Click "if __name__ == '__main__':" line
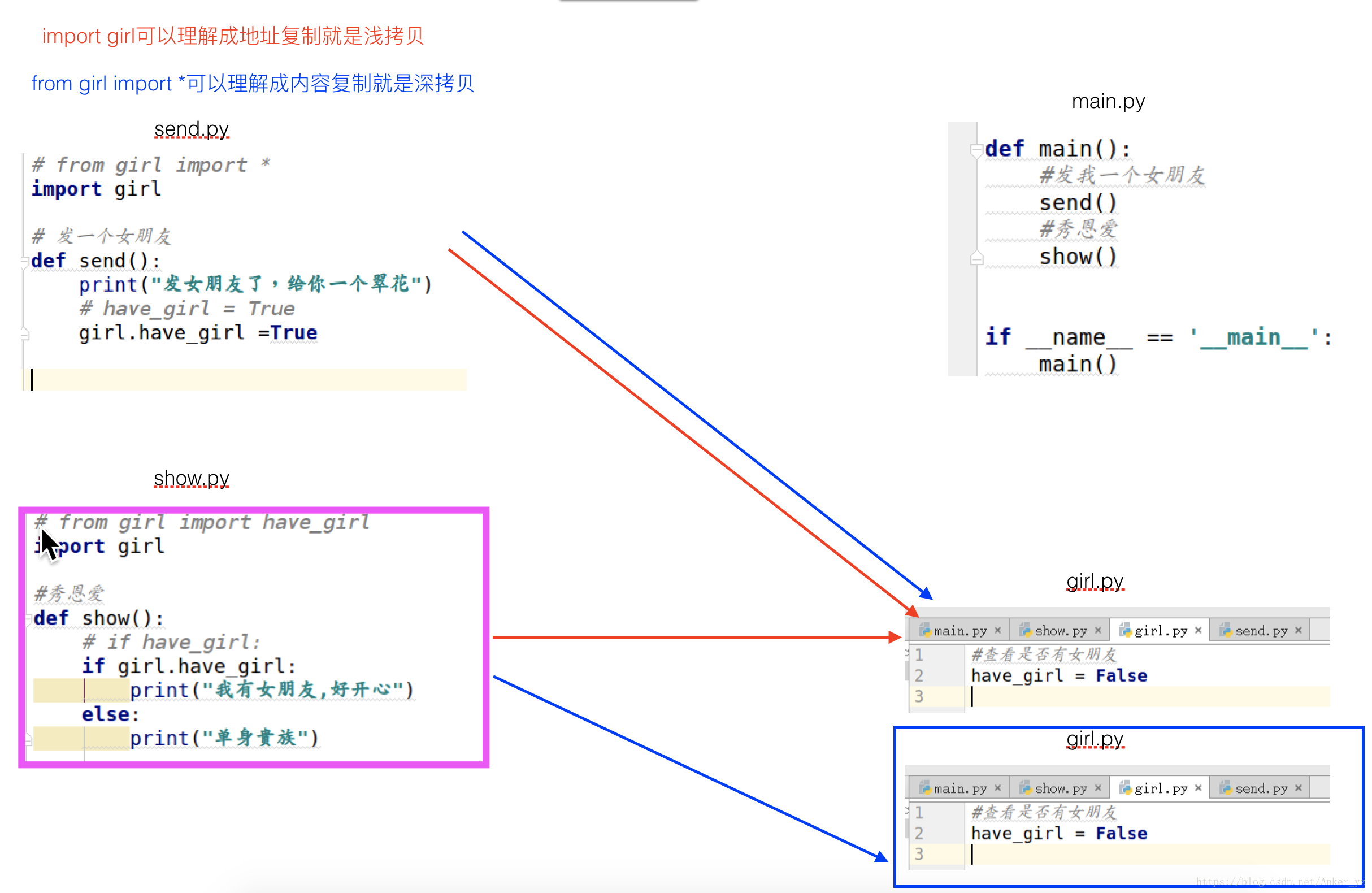This screenshot has height=893, width=1372. [1159, 337]
